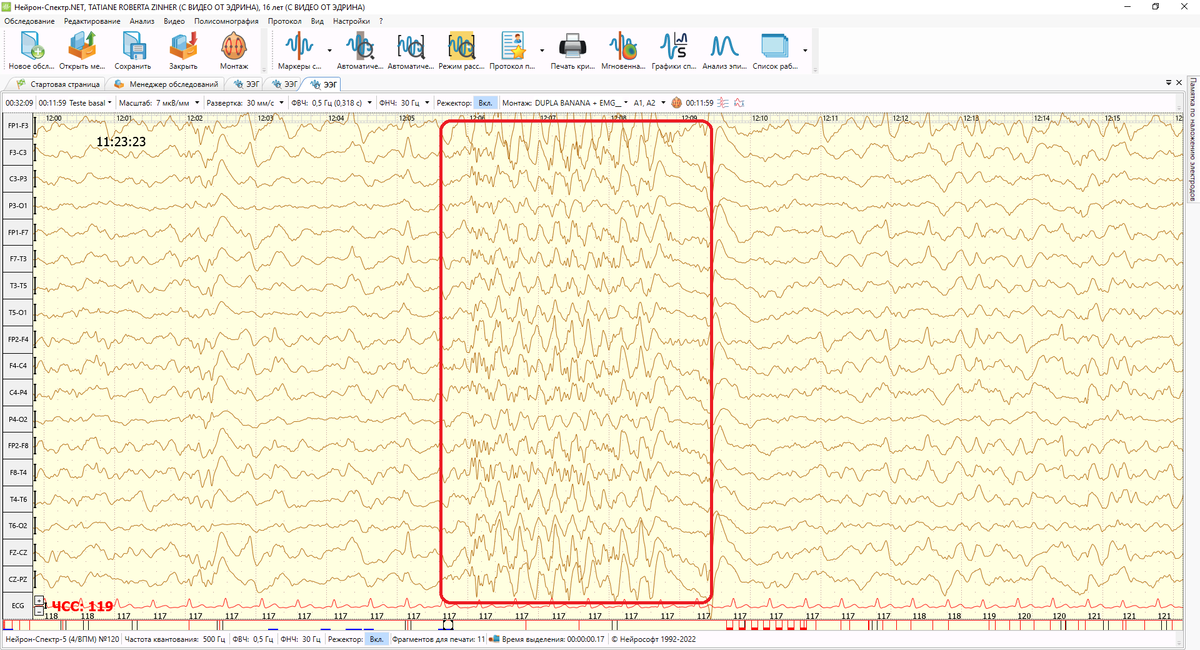Click Фрагментов для печати: 11 status entry

pos(439,638)
